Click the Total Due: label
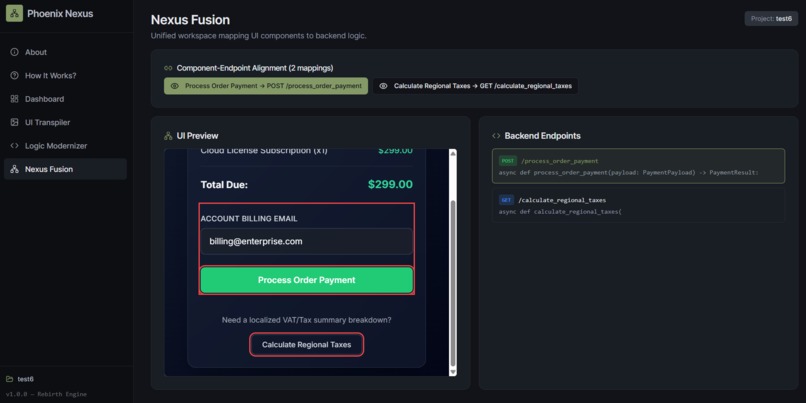The image size is (806, 403). click(x=224, y=185)
